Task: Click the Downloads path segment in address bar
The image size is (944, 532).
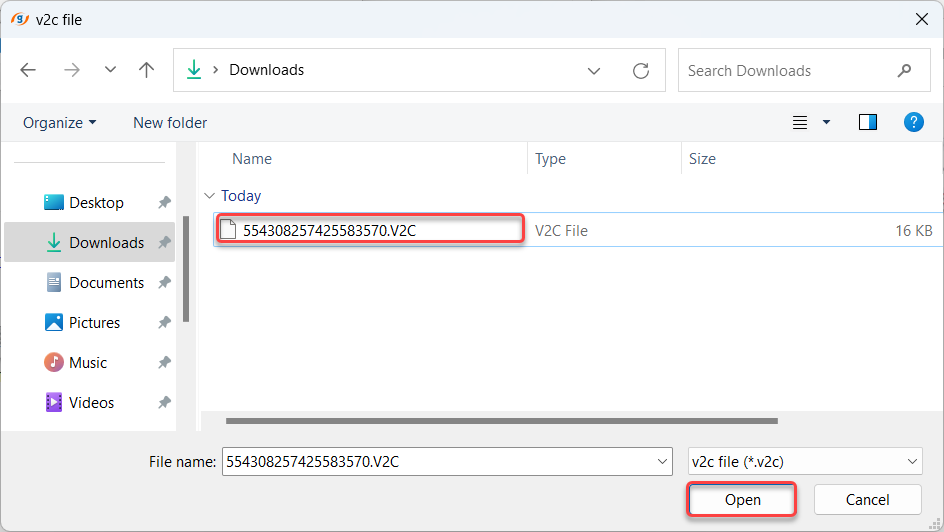Action: tap(267, 70)
